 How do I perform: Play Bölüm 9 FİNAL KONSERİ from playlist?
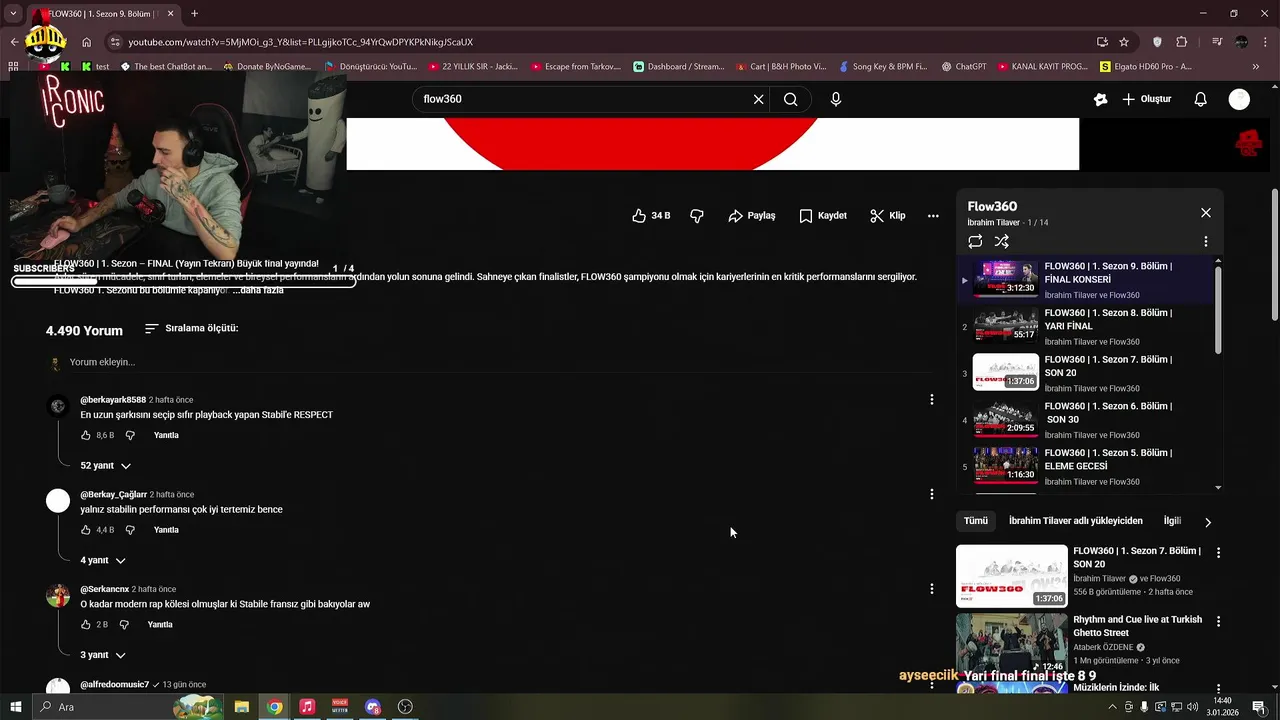[1085, 280]
